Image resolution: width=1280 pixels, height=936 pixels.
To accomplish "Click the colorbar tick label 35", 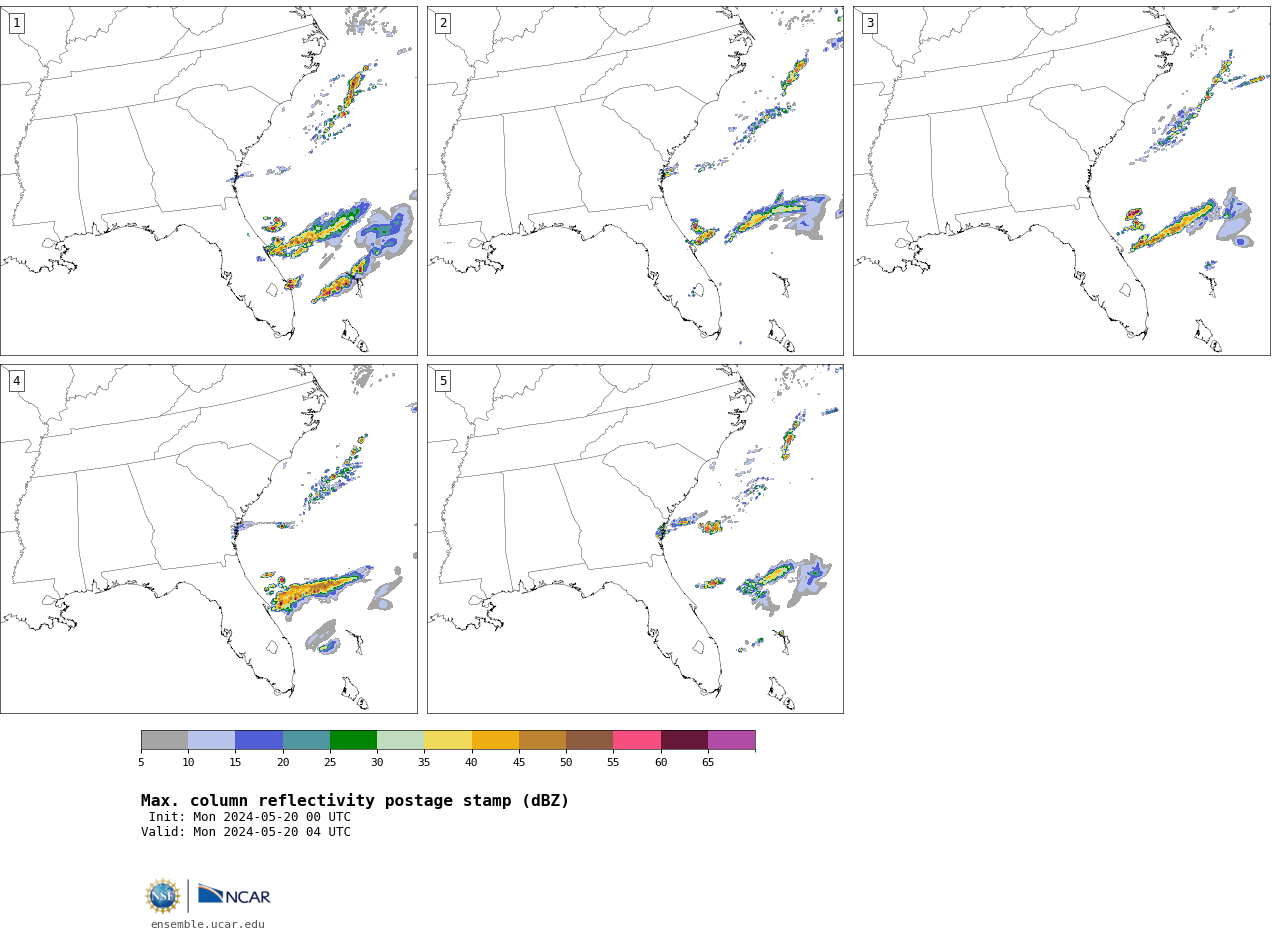I will (424, 763).
